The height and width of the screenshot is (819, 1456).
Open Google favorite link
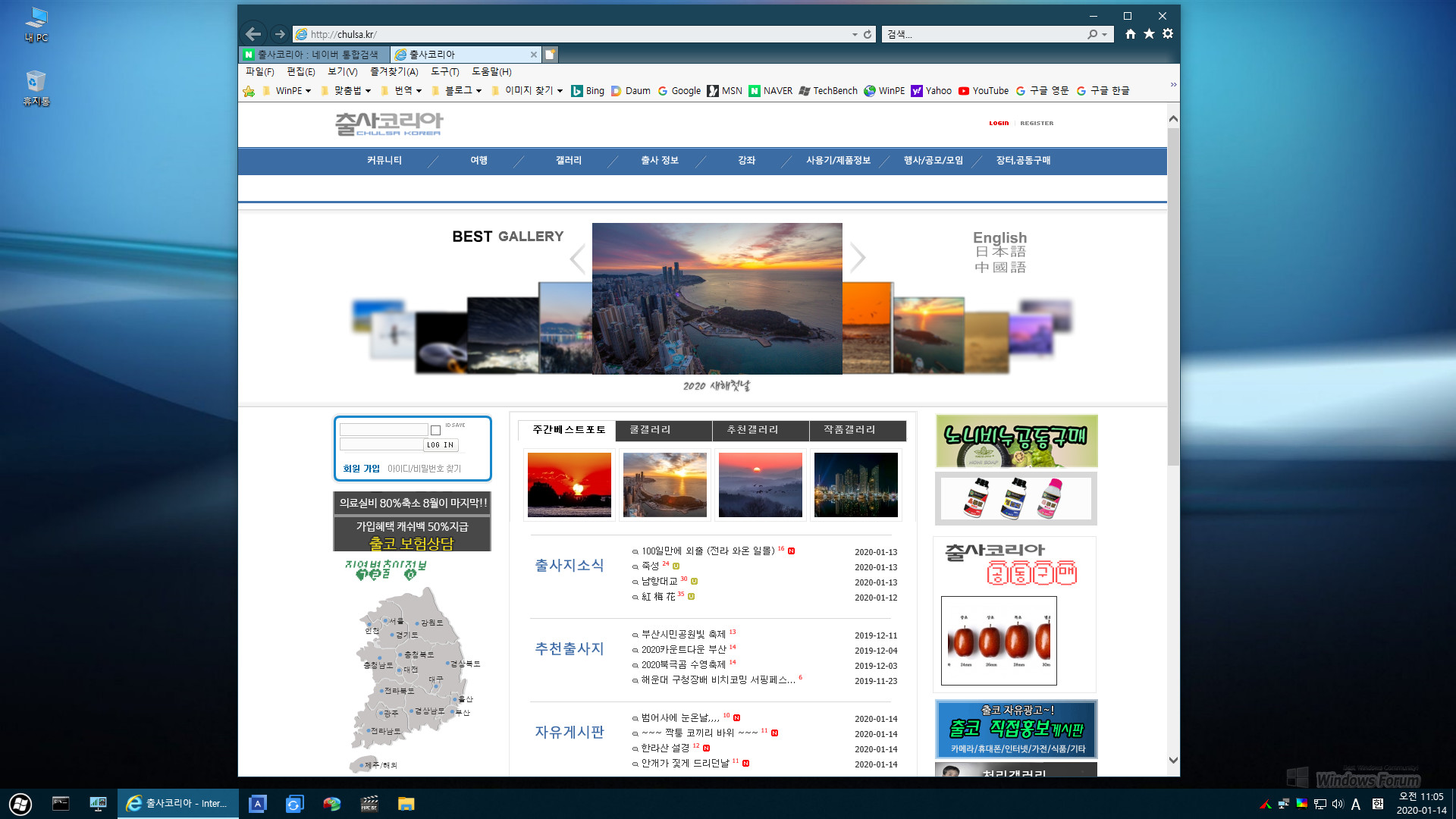[x=679, y=91]
